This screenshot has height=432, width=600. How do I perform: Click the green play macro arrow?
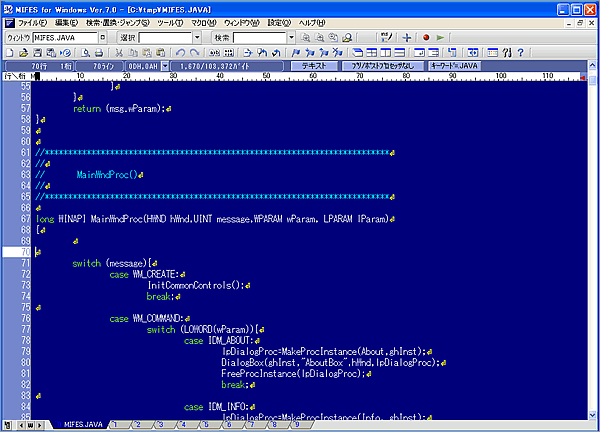click(x=440, y=37)
